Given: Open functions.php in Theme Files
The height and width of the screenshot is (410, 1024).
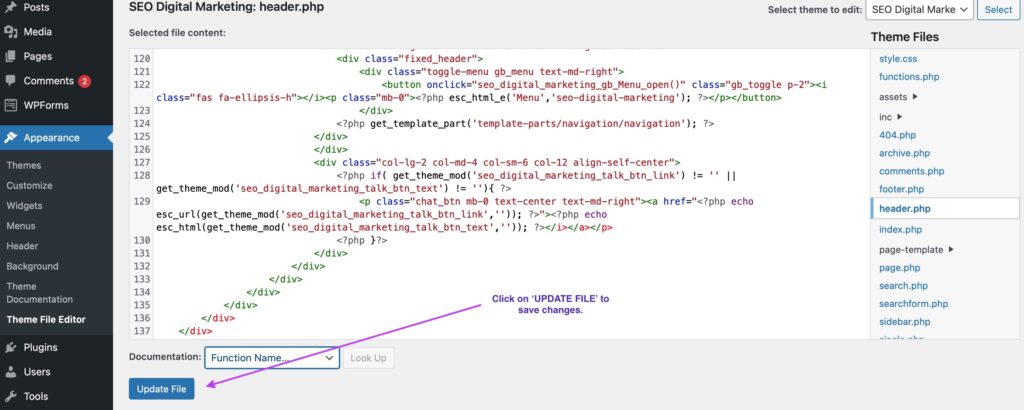Looking at the screenshot, I should [x=909, y=76].
